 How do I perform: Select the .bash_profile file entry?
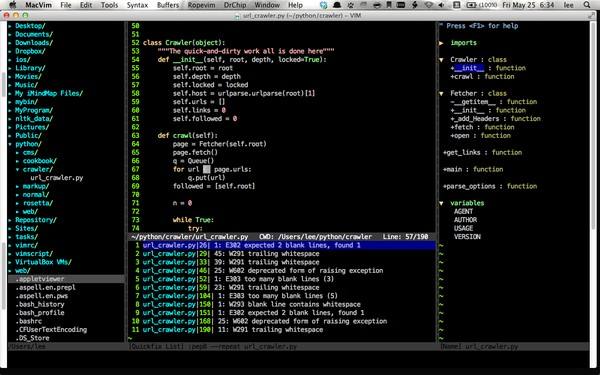39,313
